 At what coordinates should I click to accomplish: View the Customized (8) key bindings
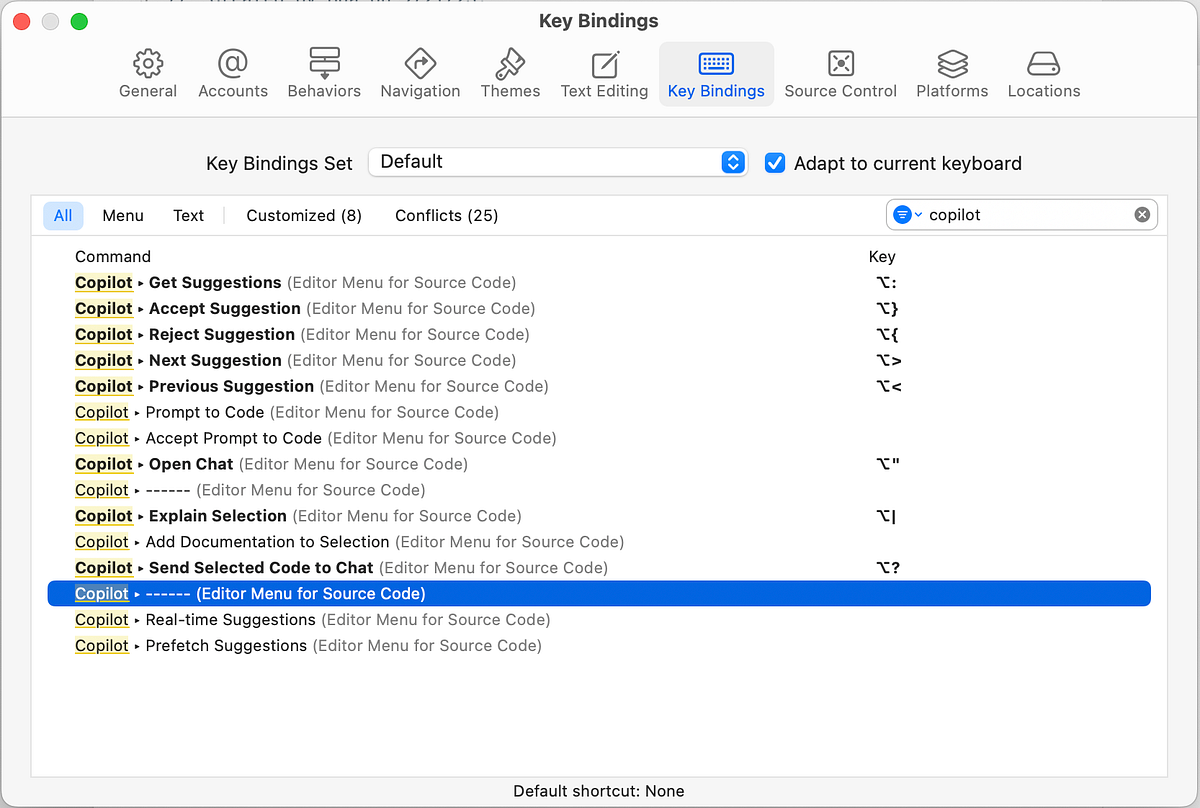pos(303,215)
